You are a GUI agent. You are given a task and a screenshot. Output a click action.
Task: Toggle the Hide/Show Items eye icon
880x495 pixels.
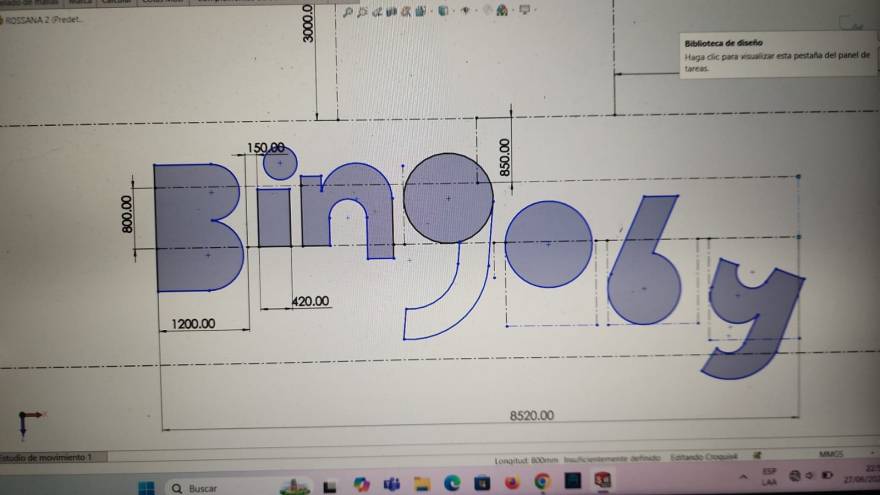pyautogui.click(x=466, y=11)
